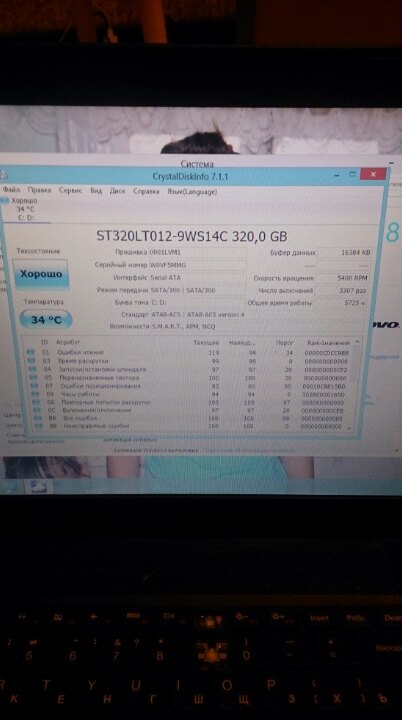This screenshot has height=720, width=402.
Task: Select the Включения/отключения attribute name
Action: click(x=97, y=410)
